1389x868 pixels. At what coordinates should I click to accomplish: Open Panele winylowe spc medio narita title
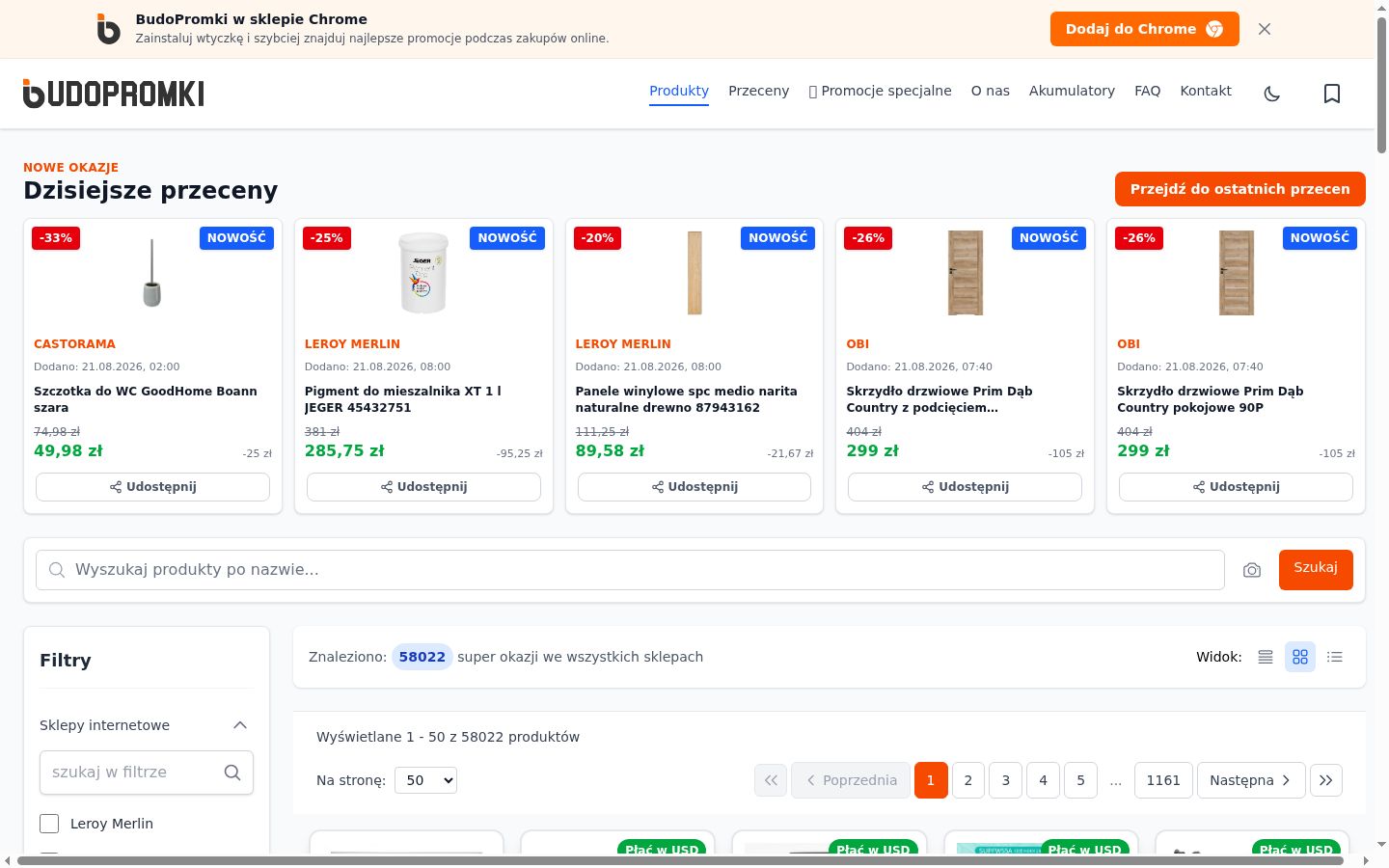click(687, 399)
